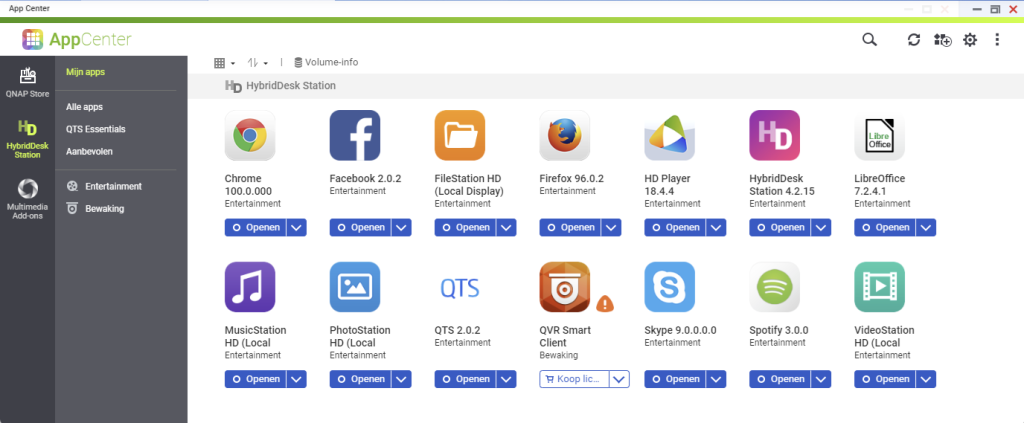1024x423 pixels.
Task: Click the Firefox app icon
Action: coord(565,135)
